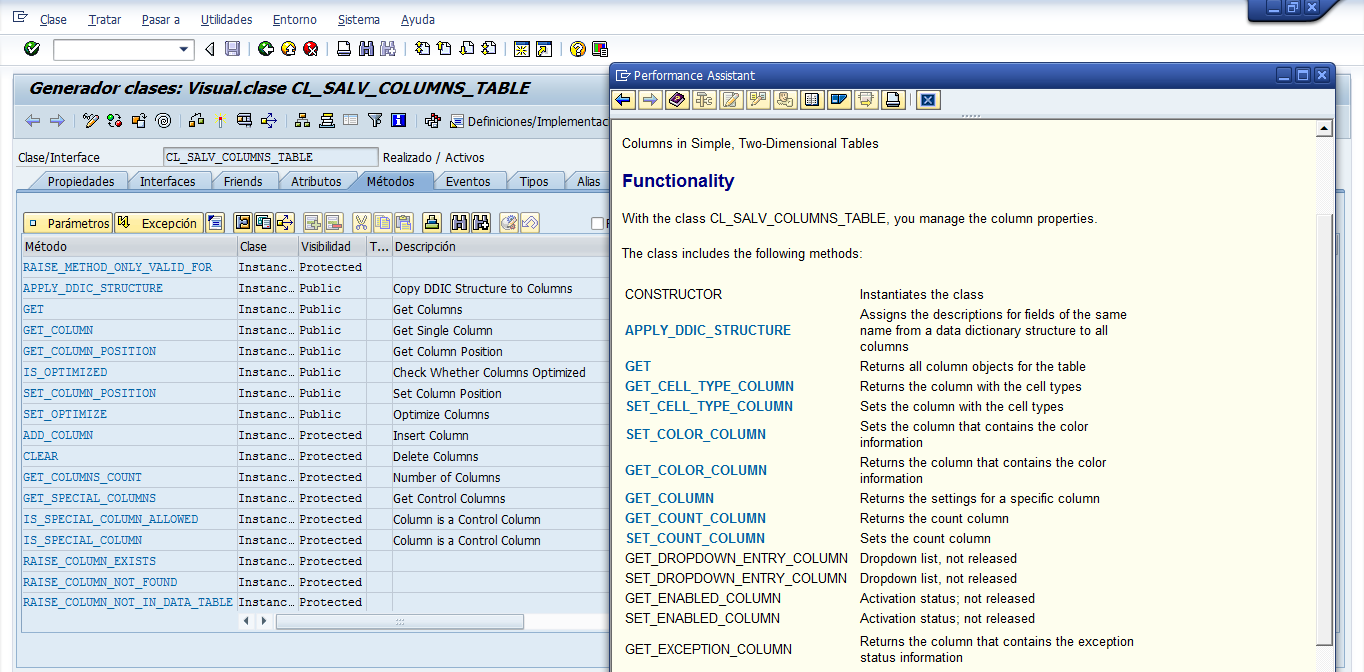The height and width of the screenshot is (672, 1364).
Task: Toggle the filter icon in the class toolbar
Action: pyautogui.click(x=375, y=120)
